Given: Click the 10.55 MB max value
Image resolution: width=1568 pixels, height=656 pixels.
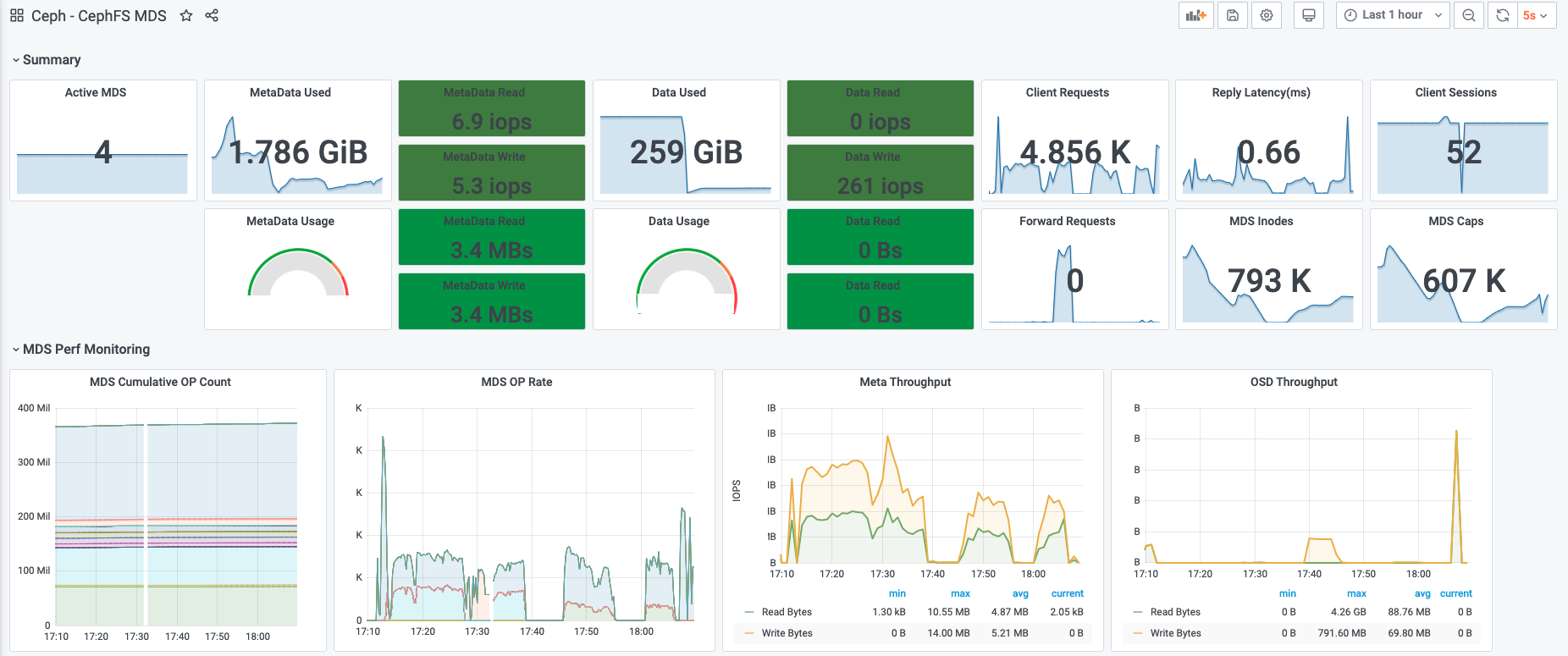Looking at the screenshot, I should pyautogui.click(x=948, y=612).
